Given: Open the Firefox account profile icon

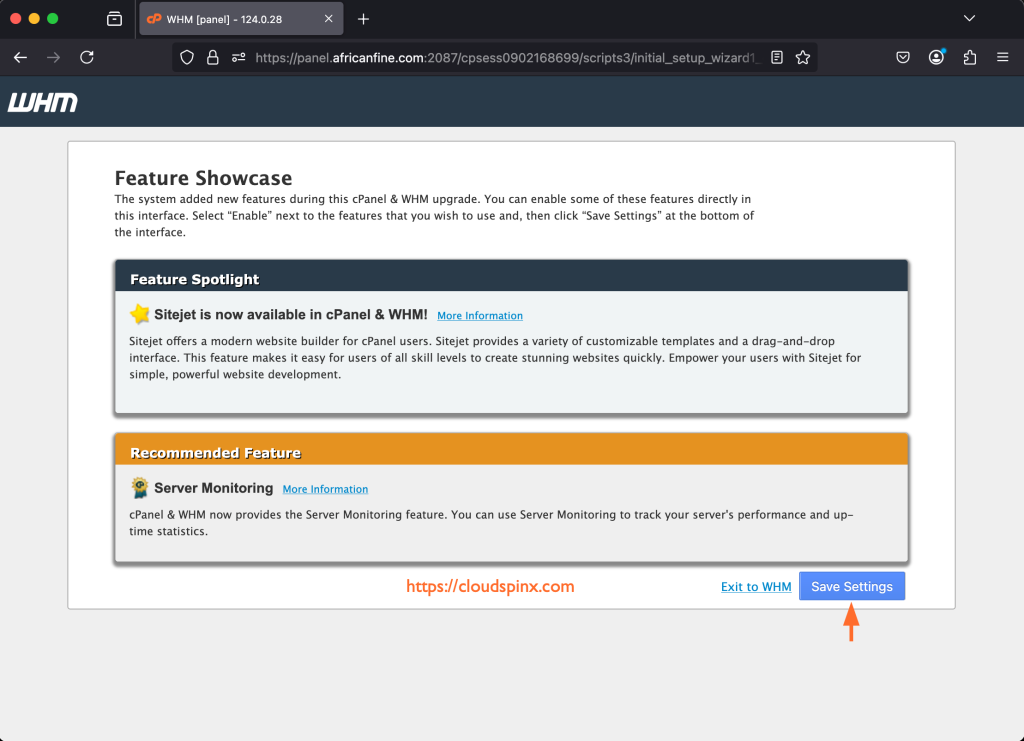Looking at the screenshot, I should [x=936, y=58].
